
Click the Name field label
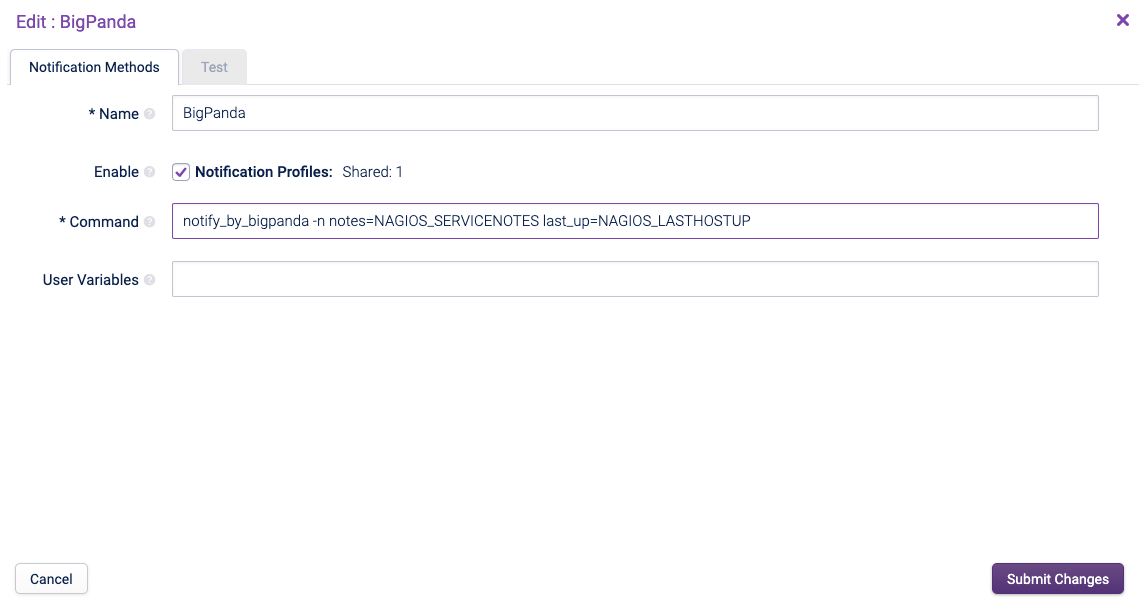(120, 113)
